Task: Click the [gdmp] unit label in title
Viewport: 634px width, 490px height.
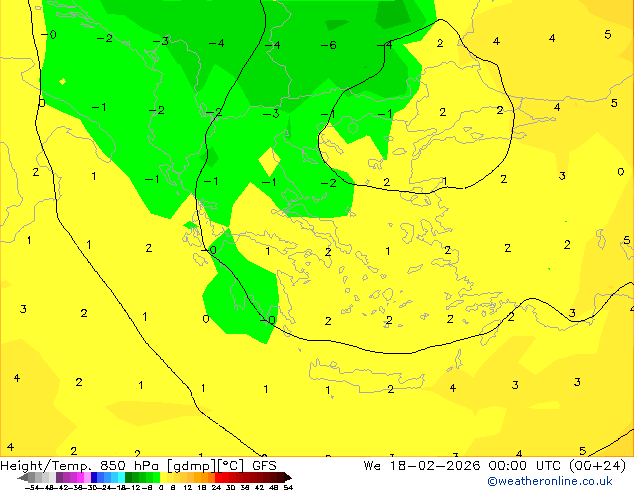Action: pos(192,466)
